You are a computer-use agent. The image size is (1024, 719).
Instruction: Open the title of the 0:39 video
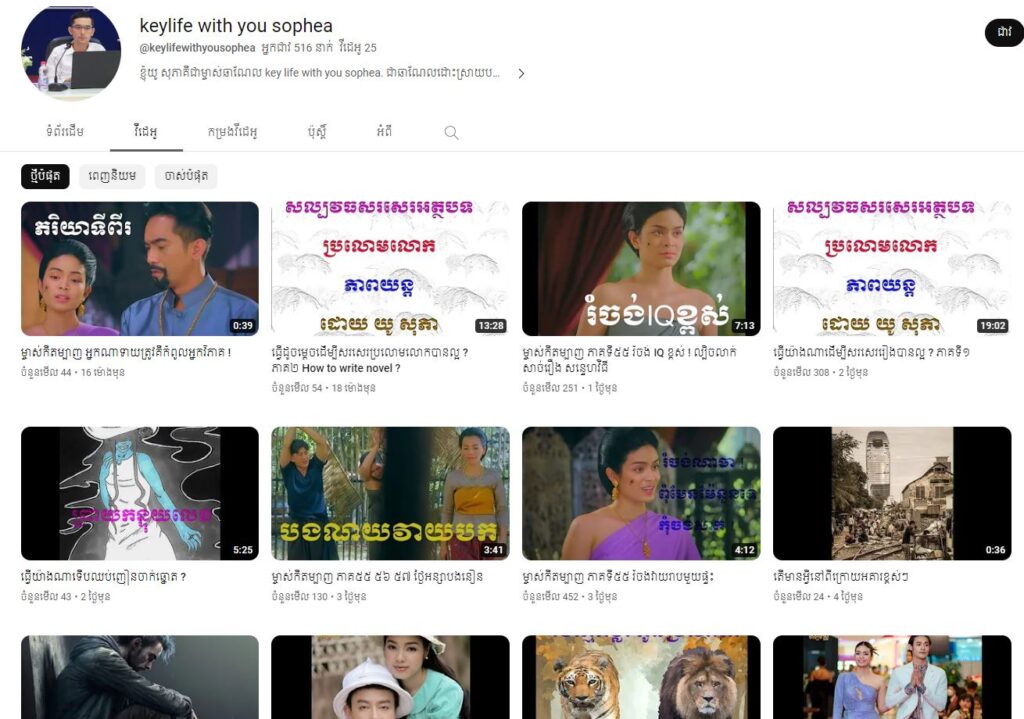point(126,353)
